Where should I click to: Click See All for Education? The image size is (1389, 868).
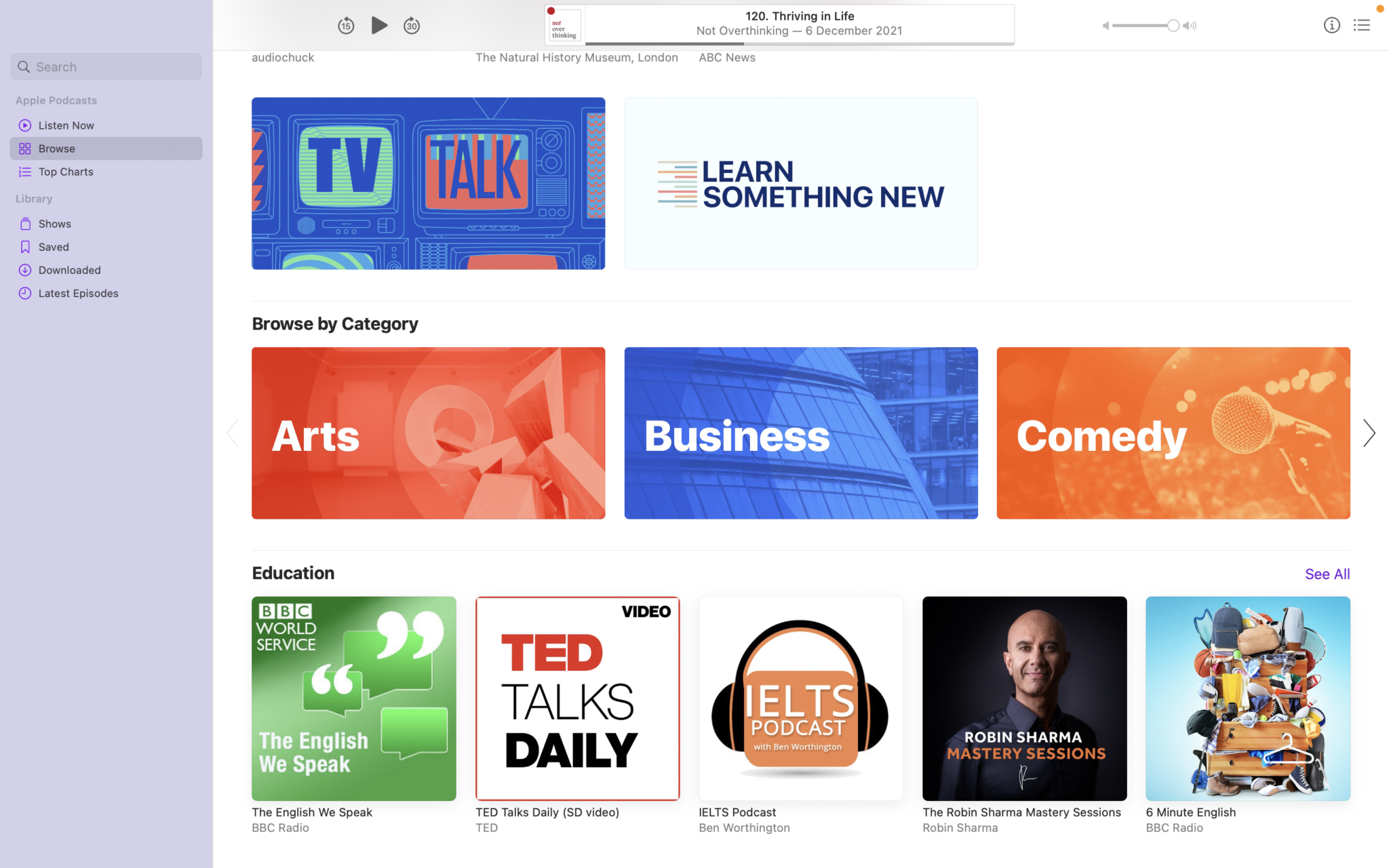click(x=1327, y=574)
